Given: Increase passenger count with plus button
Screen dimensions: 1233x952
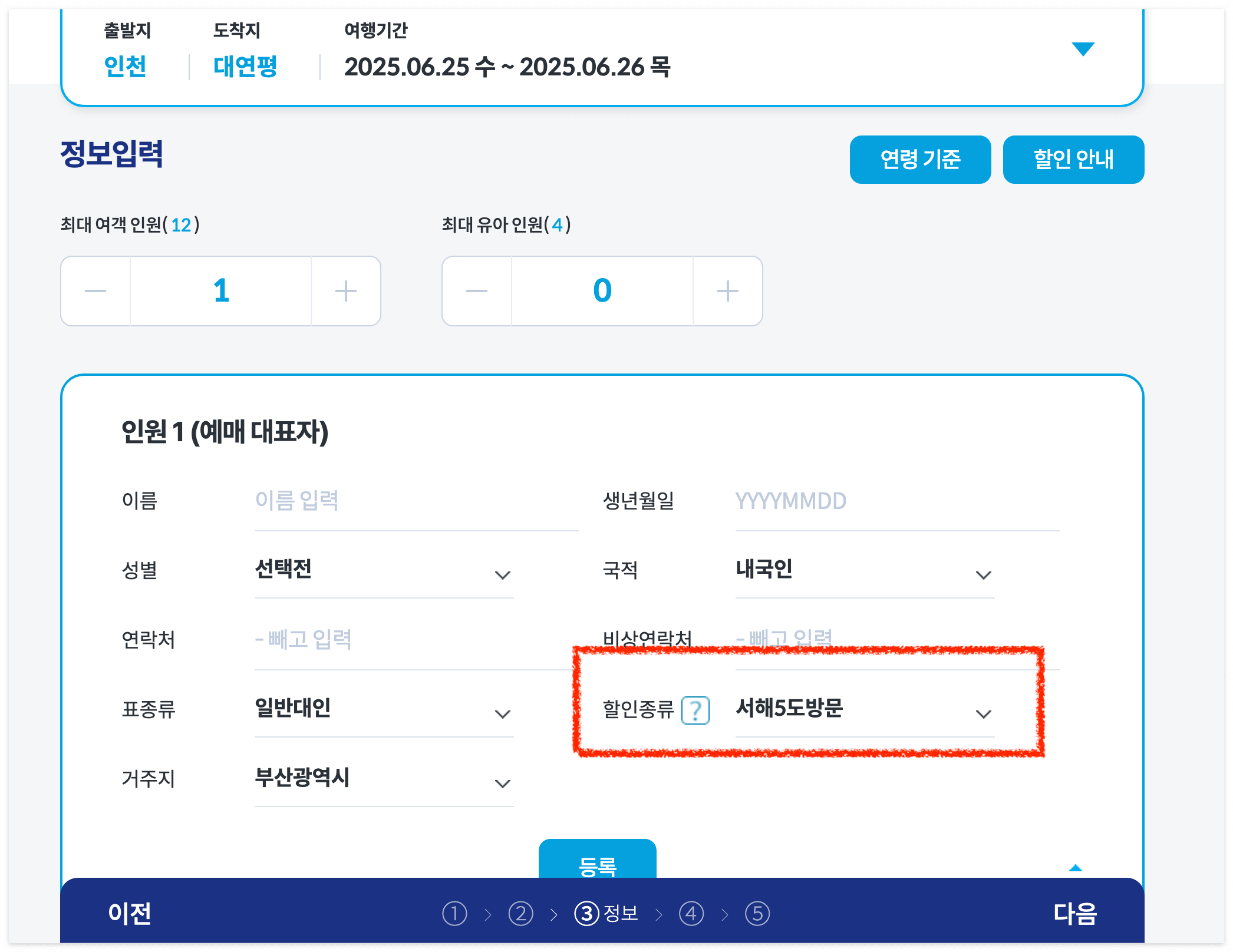Looking at the screenshot, I should pos(345,291).
